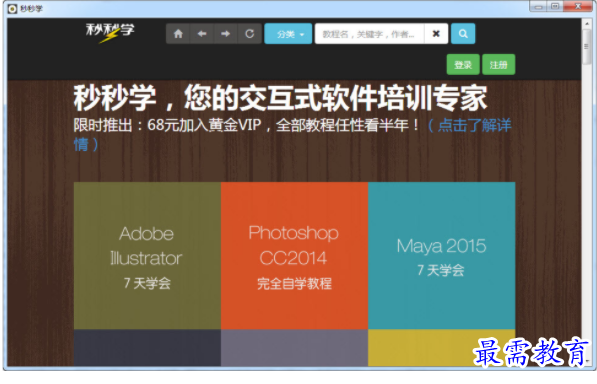The height and width of the screenshot is (384, 597).
Task: Click the green 登录 login button
Action: 463,65
